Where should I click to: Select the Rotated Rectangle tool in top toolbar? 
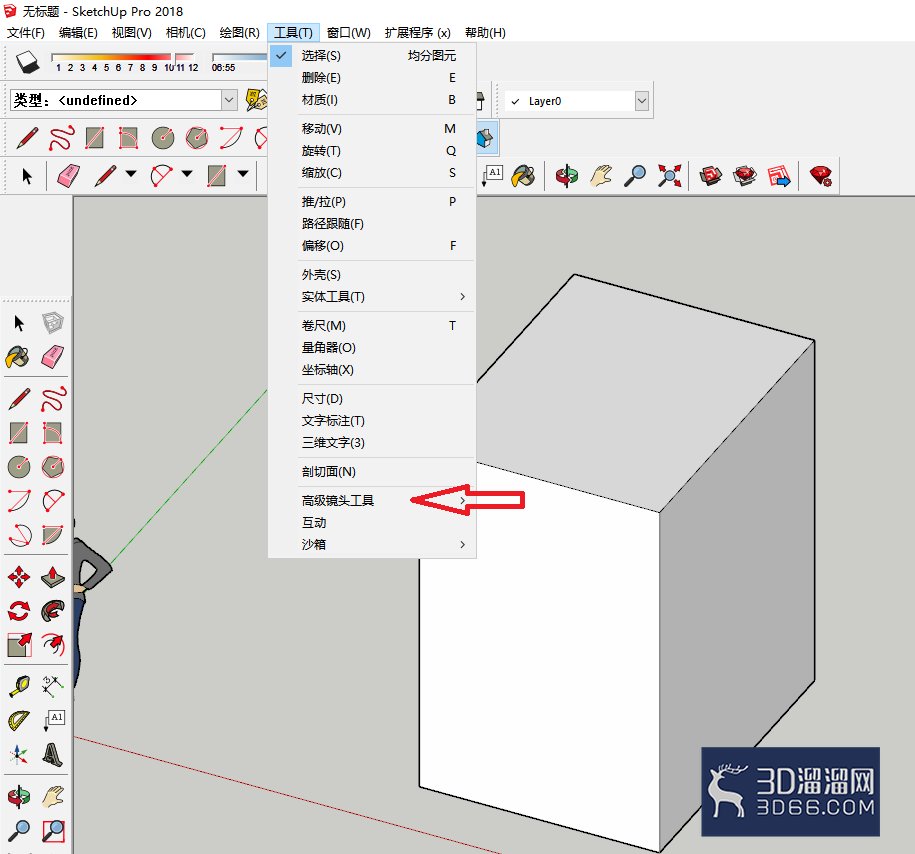point(128,138)
